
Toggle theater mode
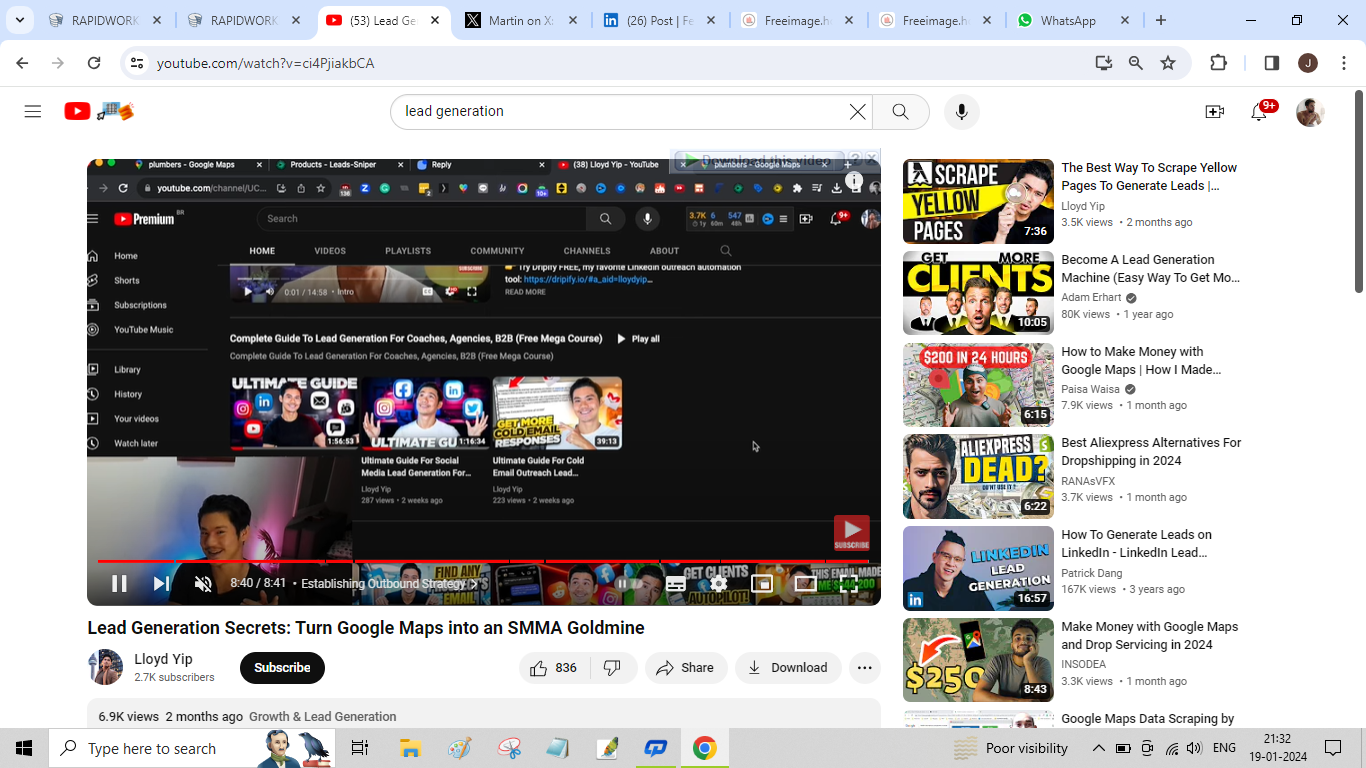click(x=805, y=584)
